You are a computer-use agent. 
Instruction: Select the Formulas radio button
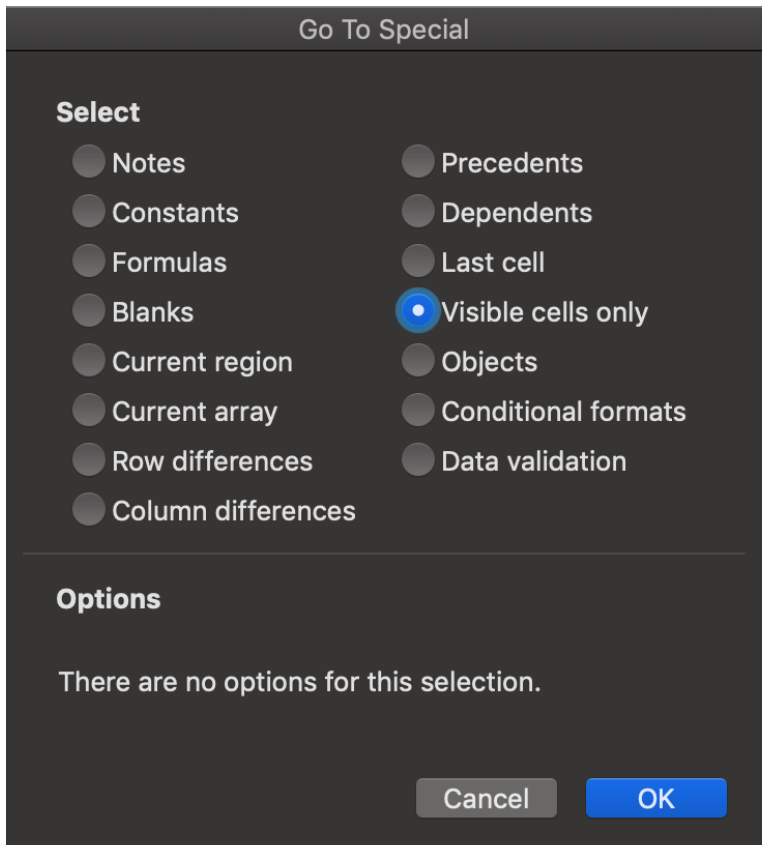pyautogui.click(x=89, y=261)
